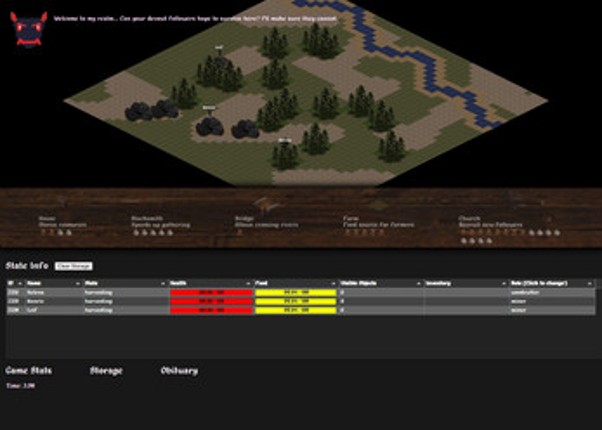This screenshot has width=602, height=430.
Task: Select the House building option
Action: pyautogui.click(x=47, y=218)
